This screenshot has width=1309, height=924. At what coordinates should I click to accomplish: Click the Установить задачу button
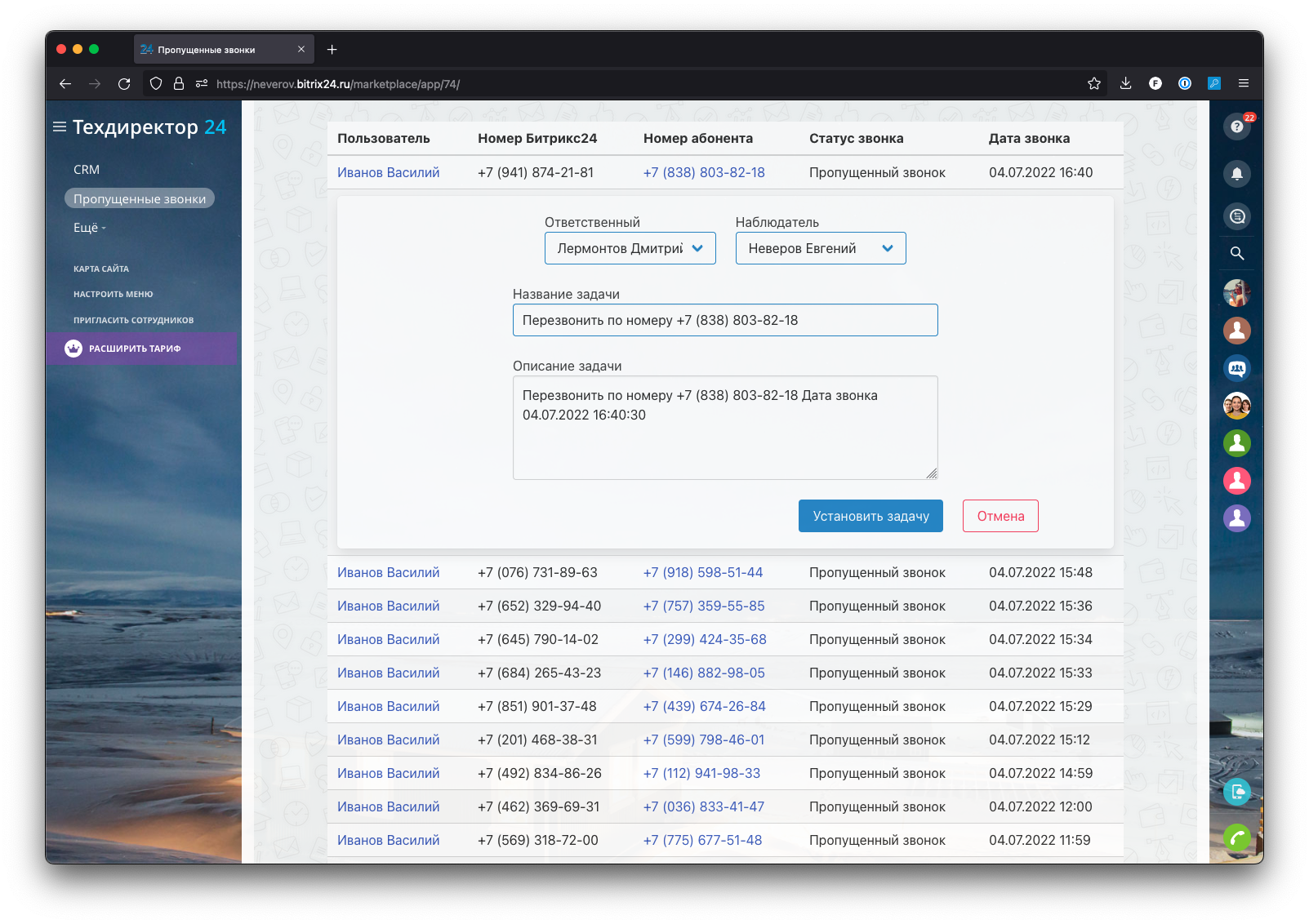(870, 516)
